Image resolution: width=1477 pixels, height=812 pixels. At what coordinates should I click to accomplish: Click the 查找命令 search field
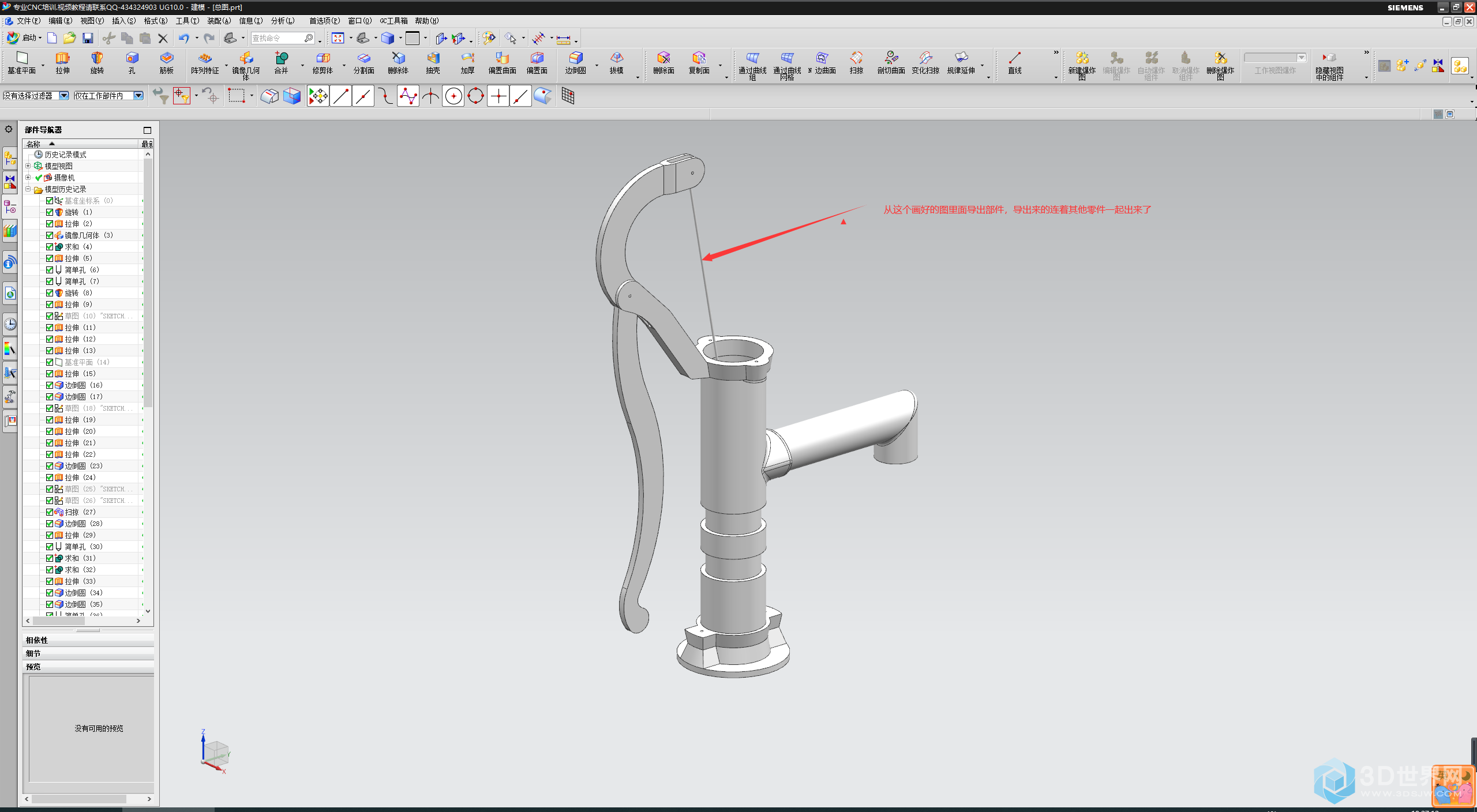pyautogui.click(x=282, y=38)
